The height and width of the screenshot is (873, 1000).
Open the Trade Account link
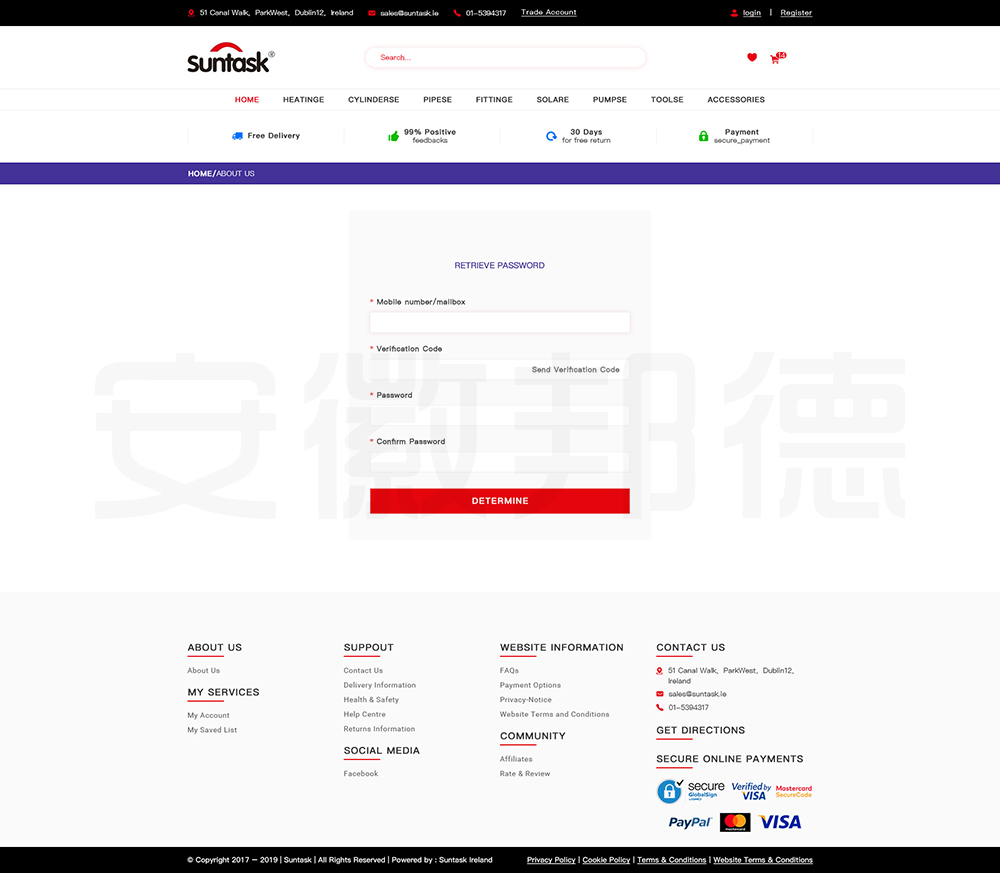coord(548,13)
